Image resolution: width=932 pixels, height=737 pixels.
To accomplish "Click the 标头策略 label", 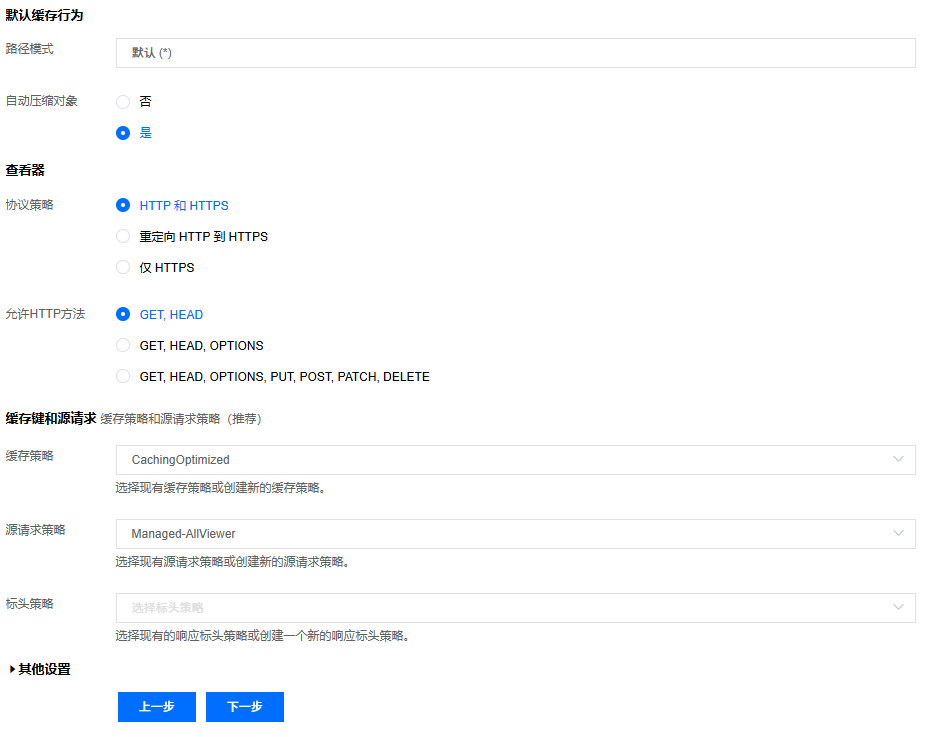I will (x=30, y=604).
